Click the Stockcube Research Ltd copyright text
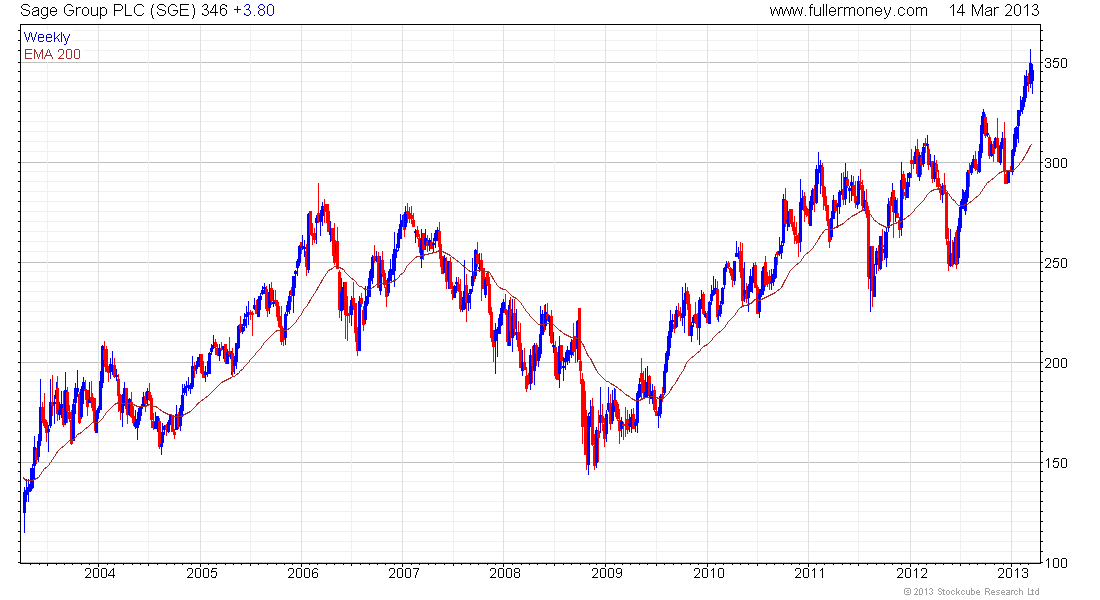This screenshot has width=1100, height=600. pos(972,592)
